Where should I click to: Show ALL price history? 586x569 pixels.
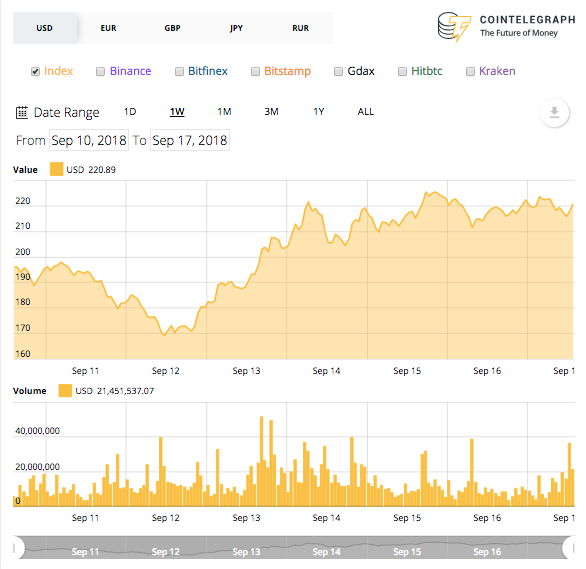(366, 112)
